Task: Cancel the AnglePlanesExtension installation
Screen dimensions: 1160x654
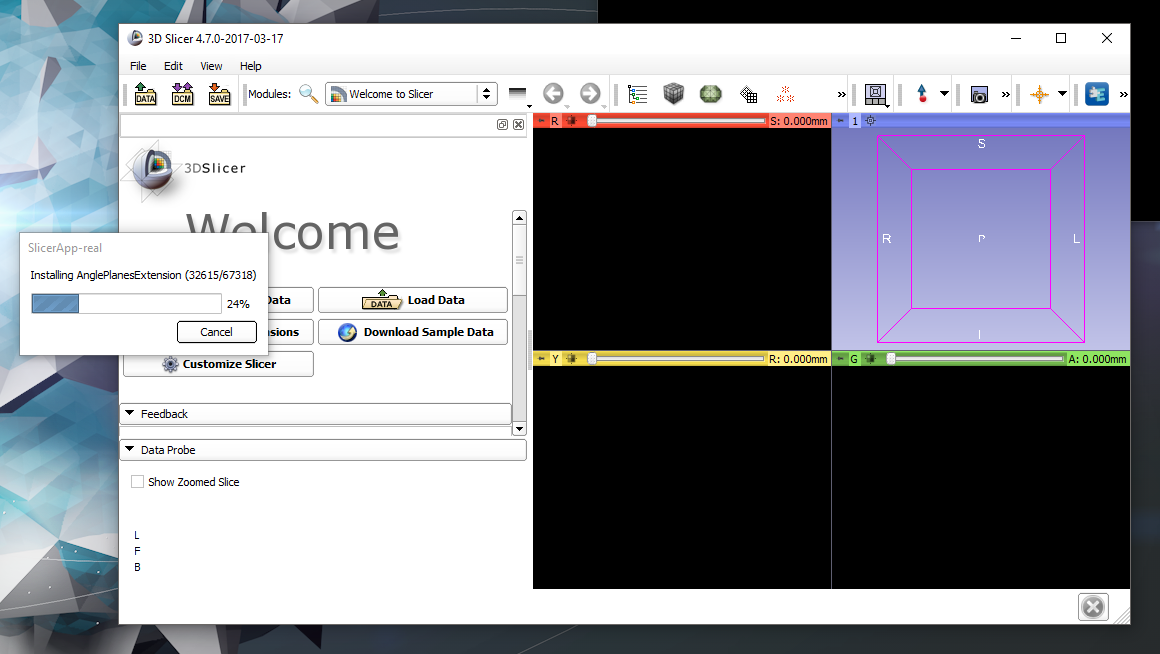Action: 216,332
